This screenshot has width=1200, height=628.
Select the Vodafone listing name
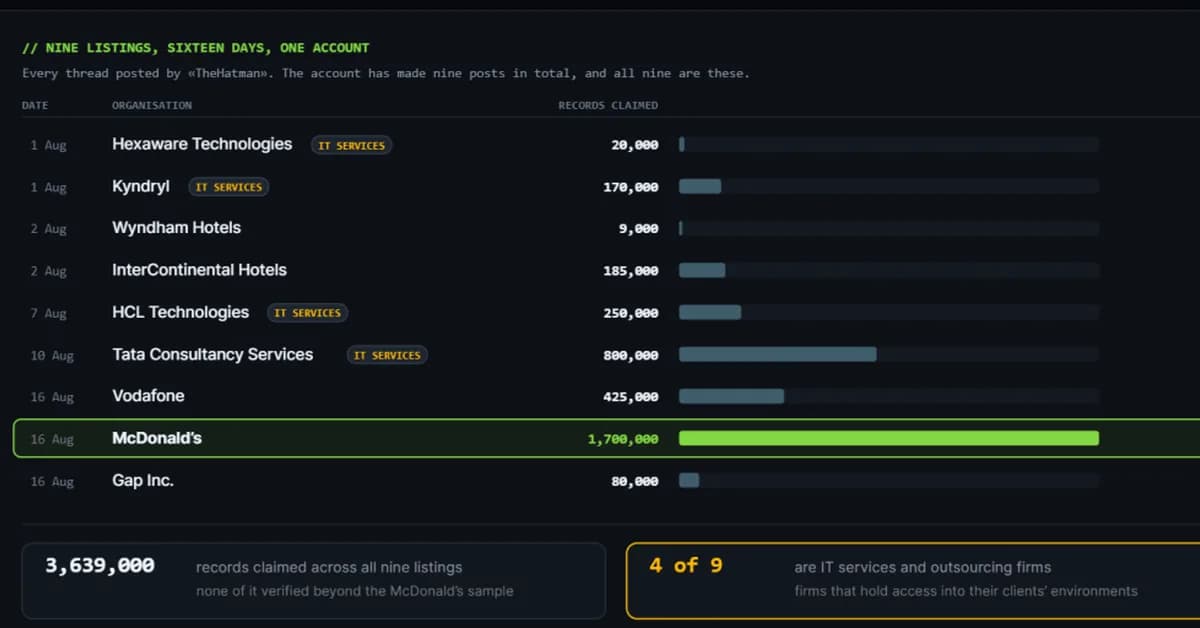coord(148,396)
